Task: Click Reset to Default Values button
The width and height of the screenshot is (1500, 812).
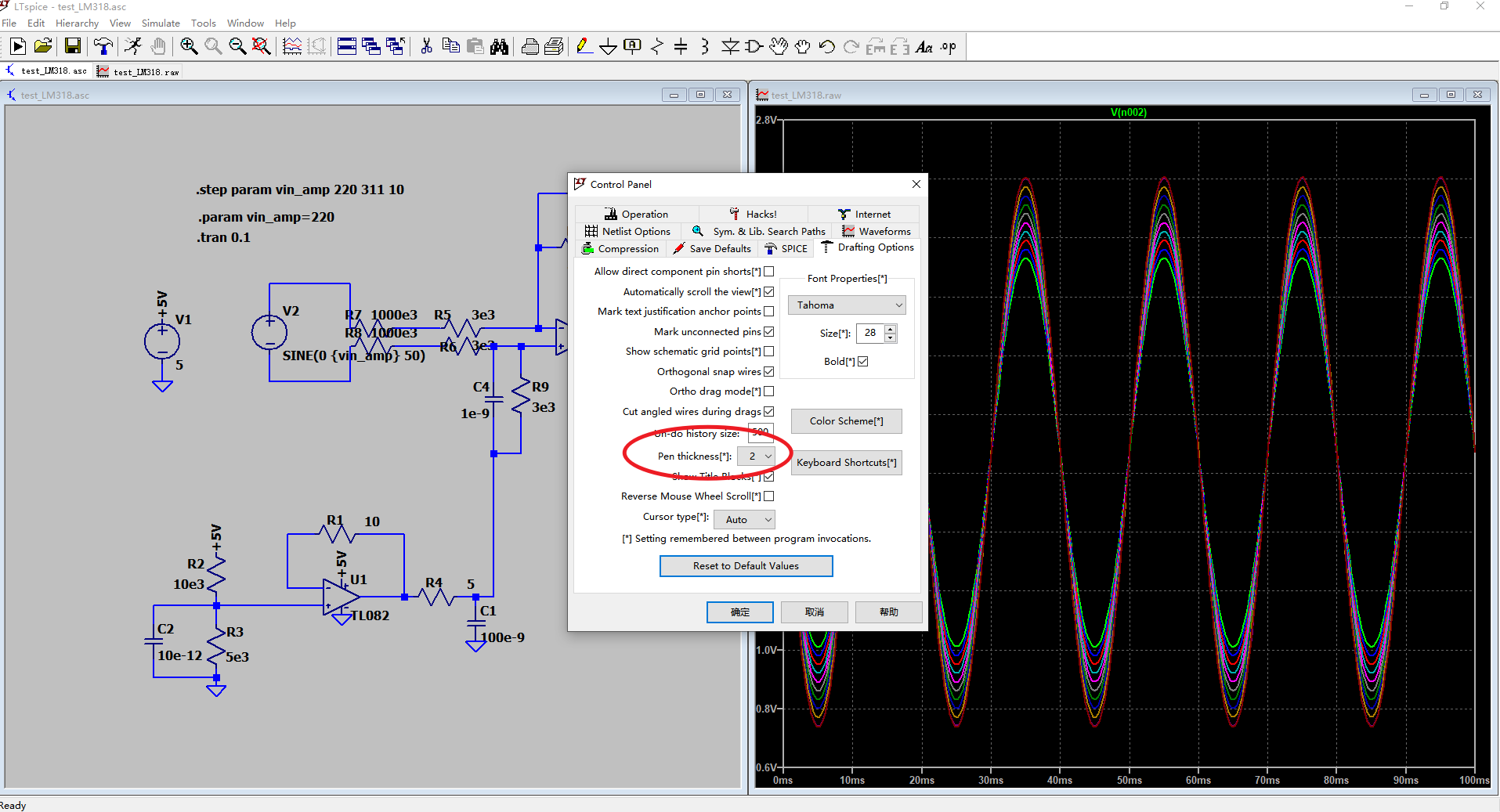Action: coord(746,566)
